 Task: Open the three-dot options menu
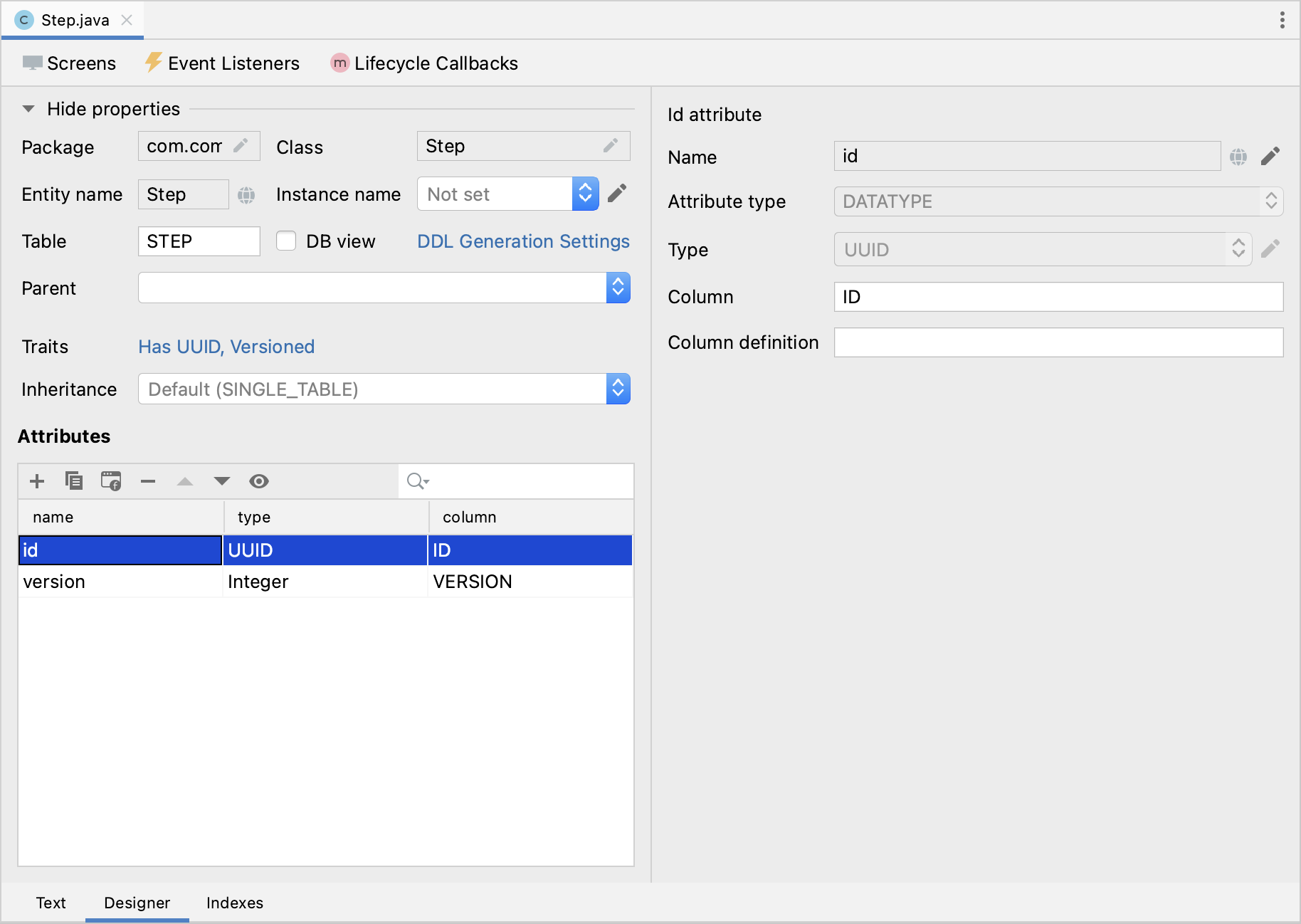click(x=1282, y=20)
